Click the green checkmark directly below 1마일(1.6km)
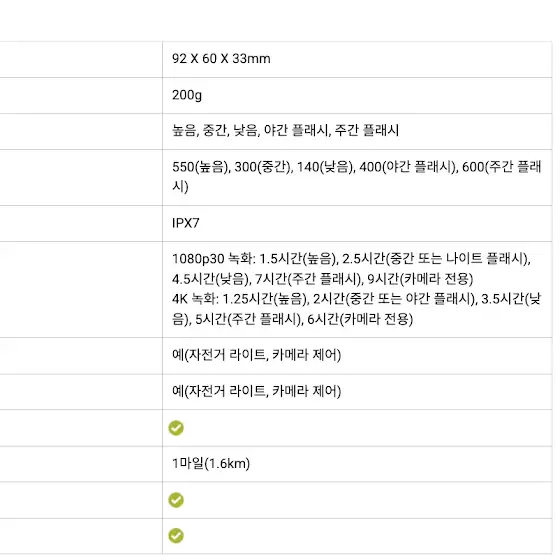The image size is (560, 560). 176,500
